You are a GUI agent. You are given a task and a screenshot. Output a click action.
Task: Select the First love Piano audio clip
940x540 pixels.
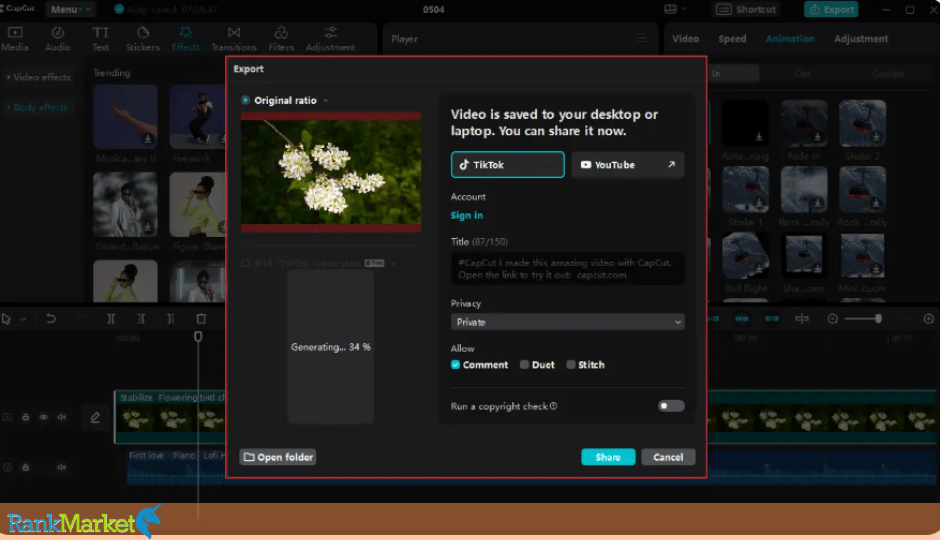(x=531, y=467)
